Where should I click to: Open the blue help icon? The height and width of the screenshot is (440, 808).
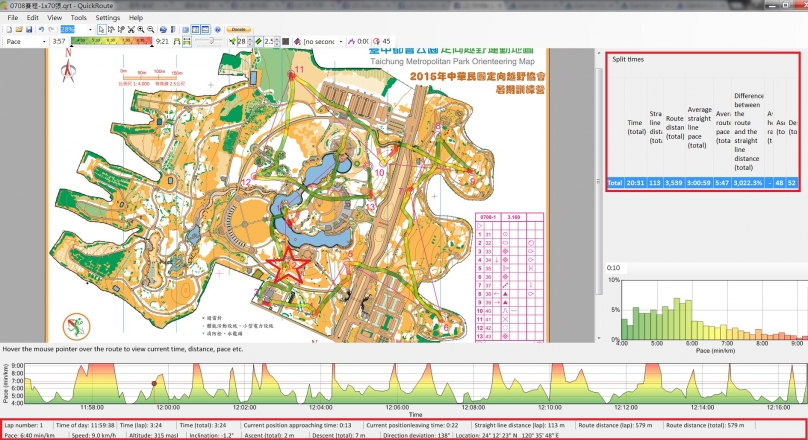click(x=217, y=30)
